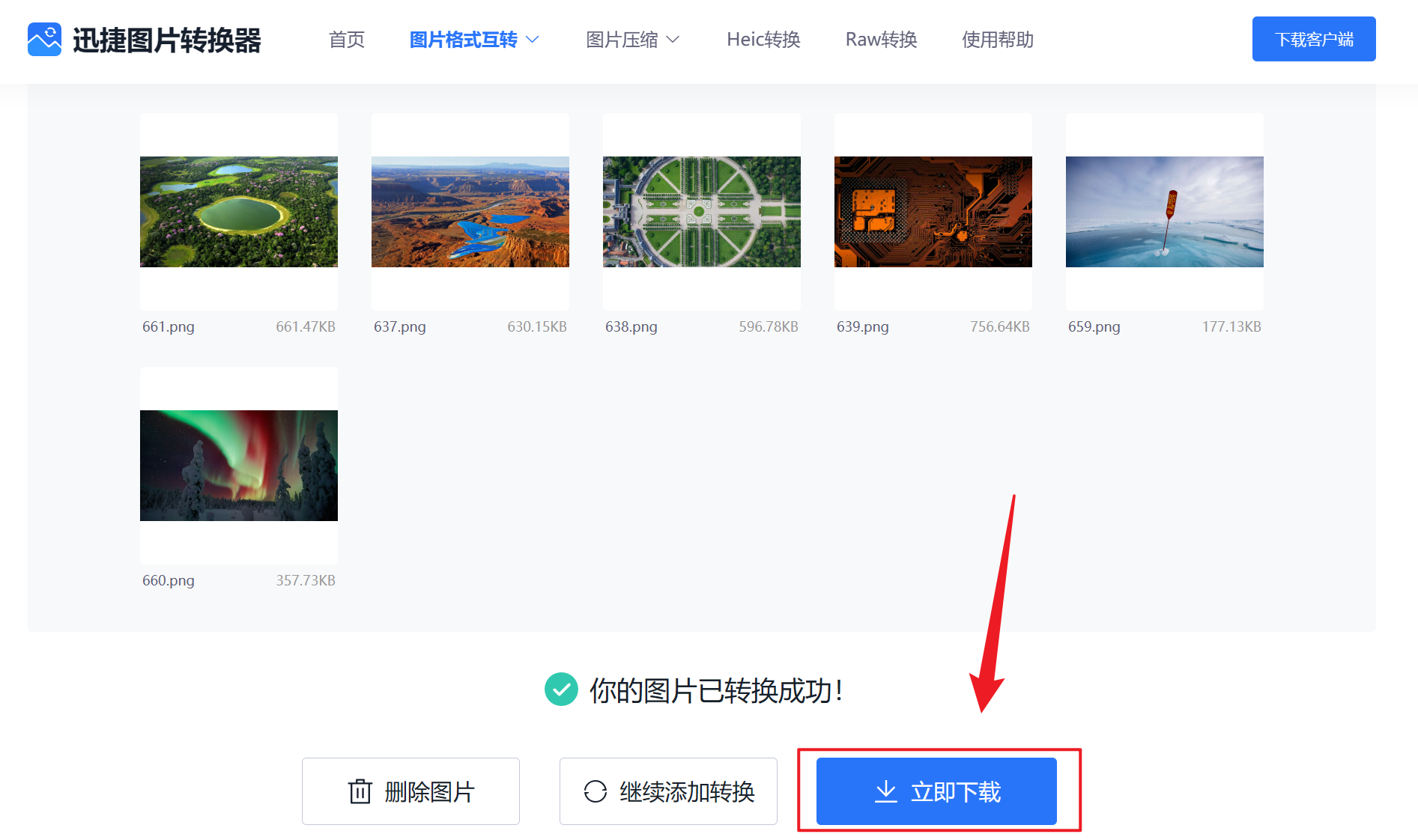
Task: Click the download arrow icon in 立即下载
Action: pyautogui.click(x=886, y=791)
